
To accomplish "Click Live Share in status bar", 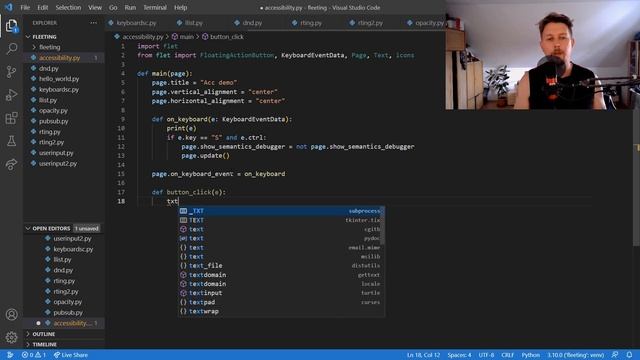I will [x=71, y=355].
